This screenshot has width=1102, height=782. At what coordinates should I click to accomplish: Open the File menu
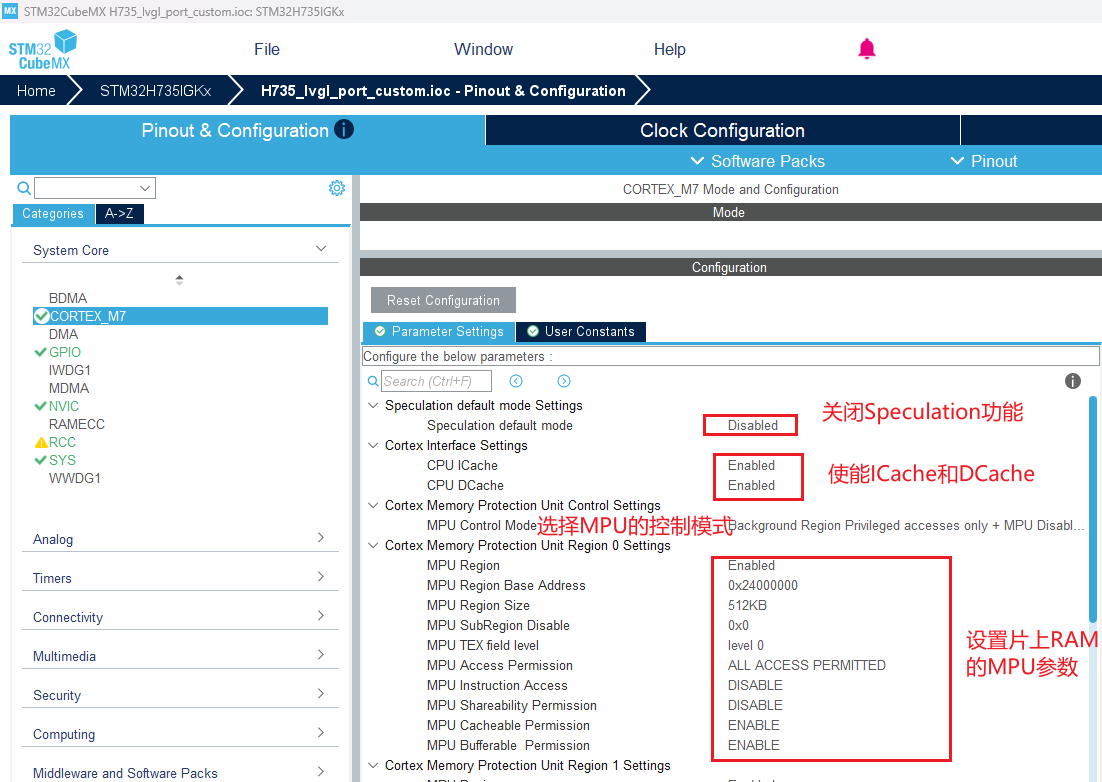click(267, 49)
